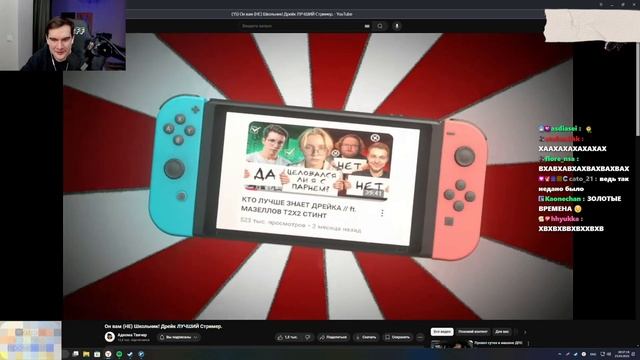Screen dimensions: 640x360
Task: Open the Адвоката Тангар channel name link
Action: [132, 335]
